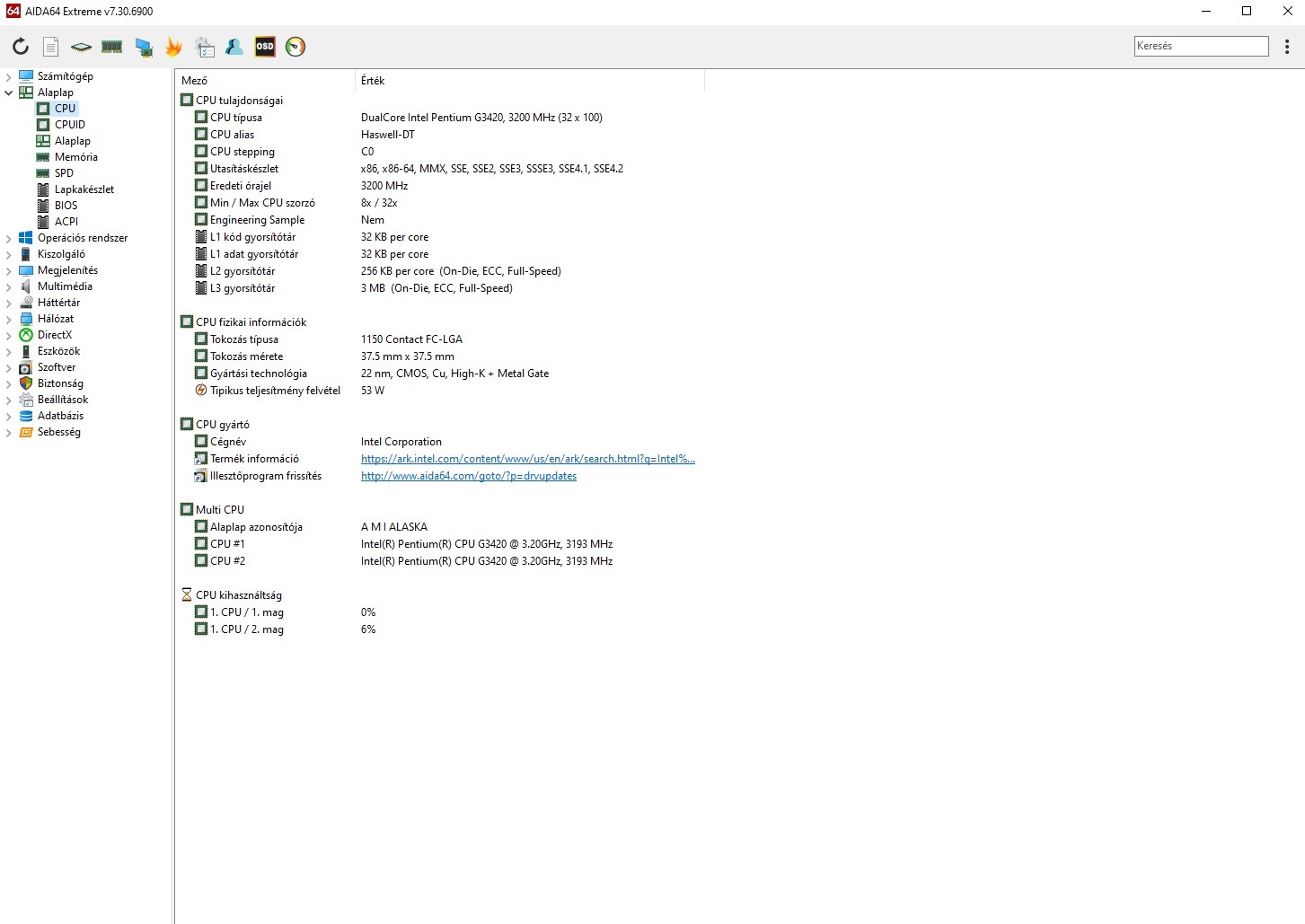1305x924 pixels.
Task: Click the Sebesség benchmark icon
Action: point(26,432)
